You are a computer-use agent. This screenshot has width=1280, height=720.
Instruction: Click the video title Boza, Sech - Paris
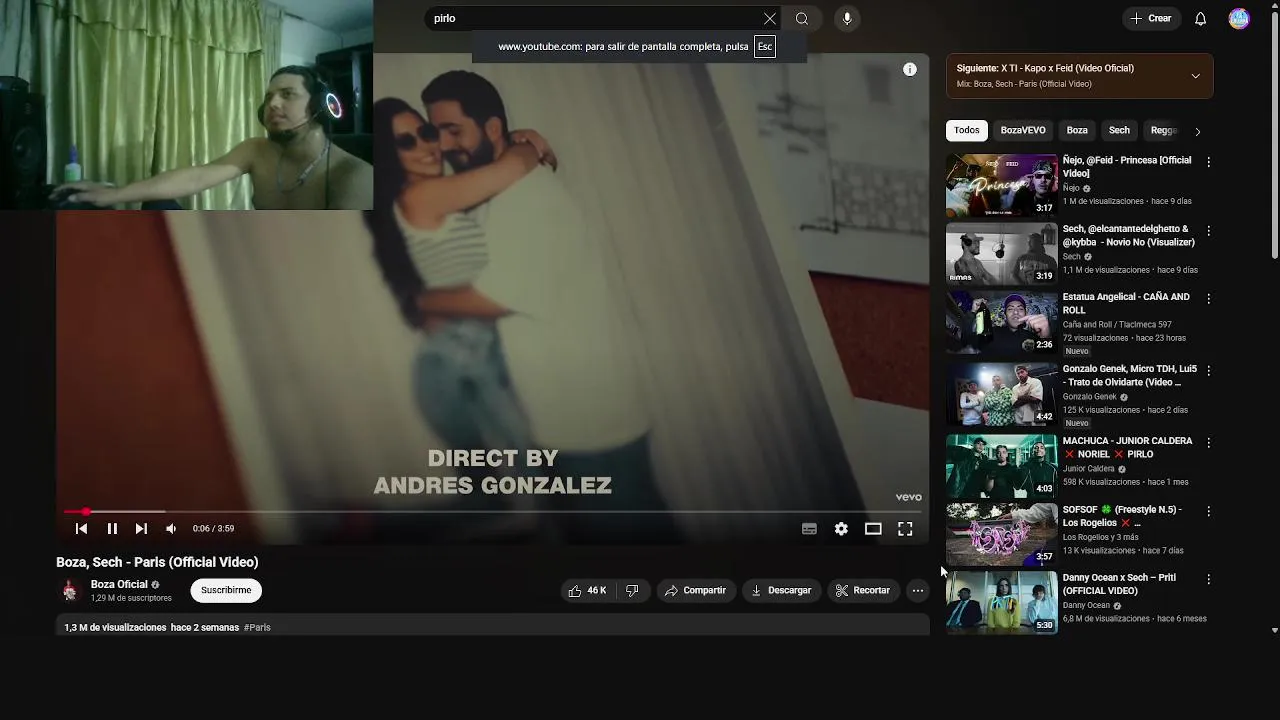[157, 563]
